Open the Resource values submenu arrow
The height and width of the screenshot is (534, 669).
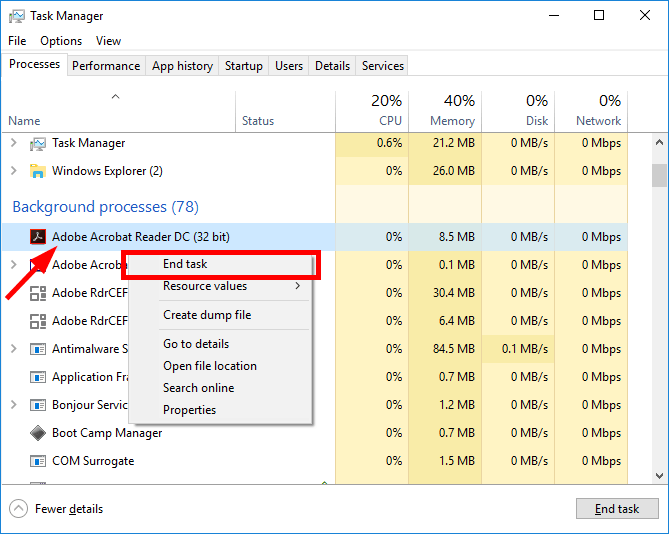(x=298, y=286)
